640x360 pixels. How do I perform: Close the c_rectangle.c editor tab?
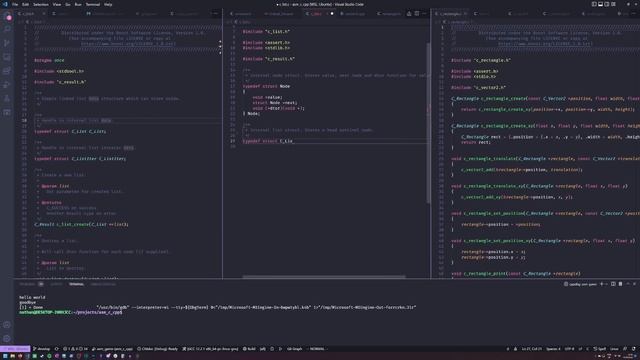466,13
